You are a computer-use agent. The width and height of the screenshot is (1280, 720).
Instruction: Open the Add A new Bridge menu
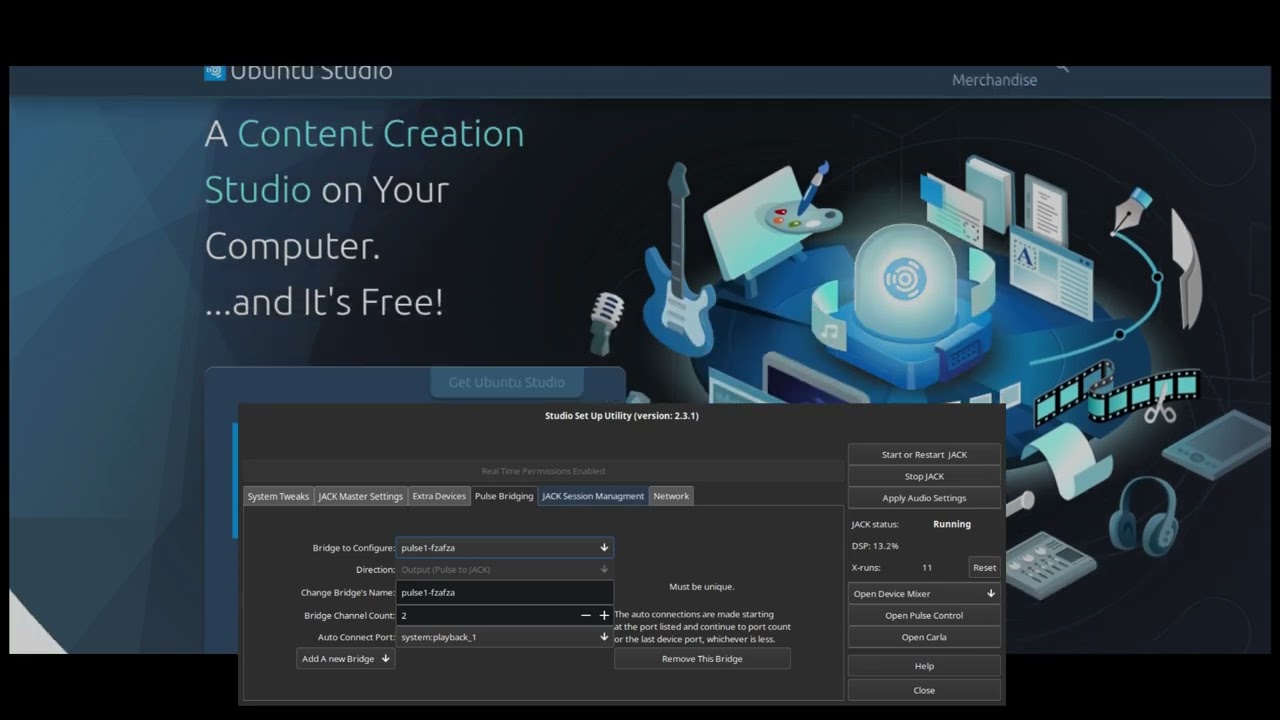click(x=346, y=659)
